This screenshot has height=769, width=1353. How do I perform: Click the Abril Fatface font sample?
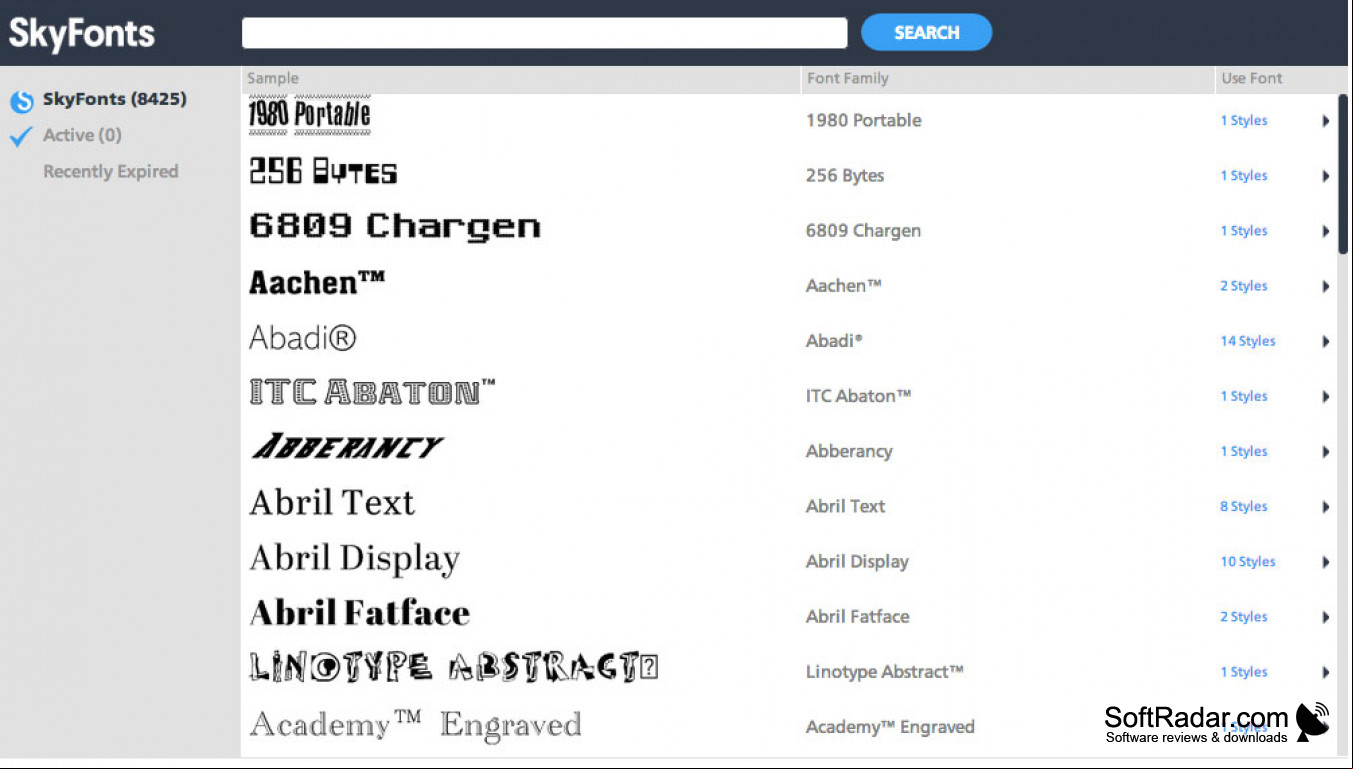coord(359,612)
